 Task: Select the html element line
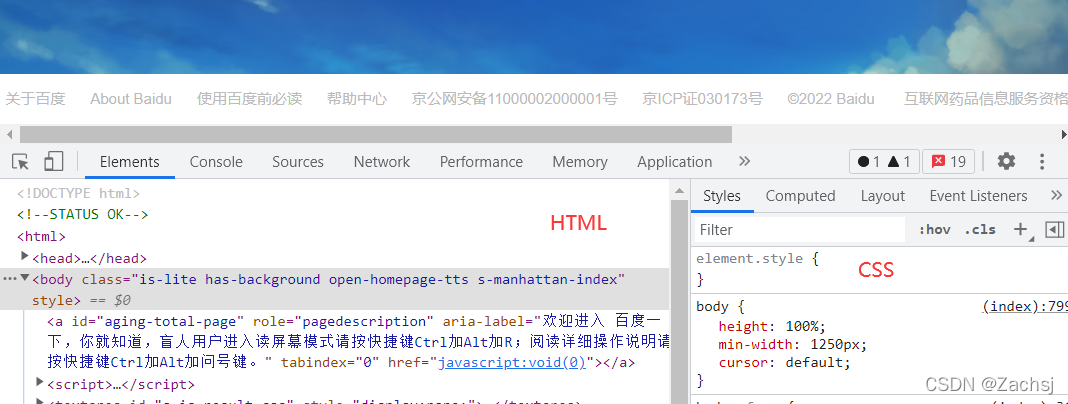(x=42, y=237)
